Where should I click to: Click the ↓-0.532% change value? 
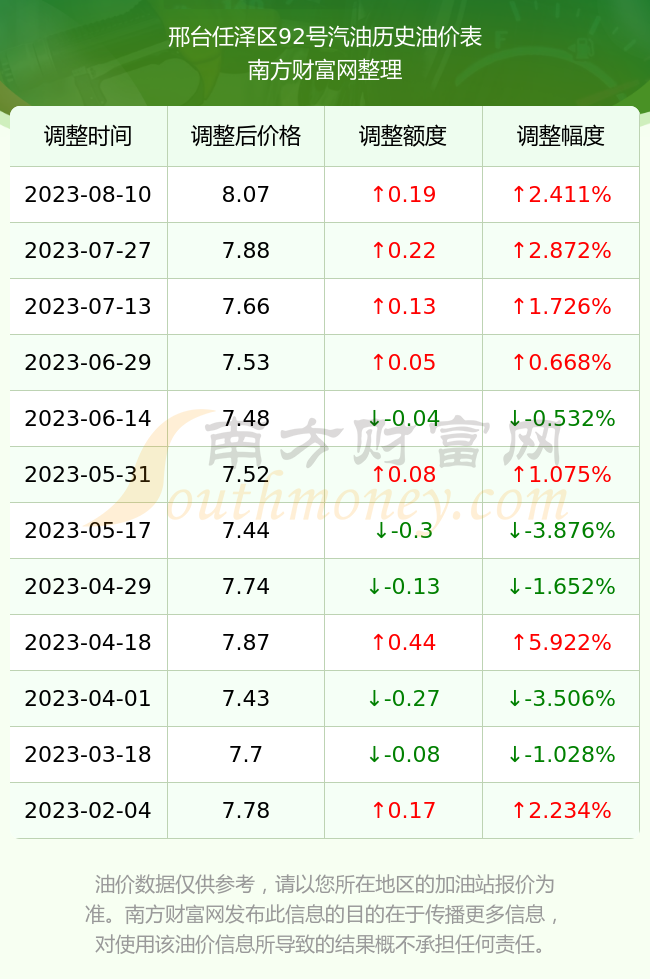(x=561, y=418)
